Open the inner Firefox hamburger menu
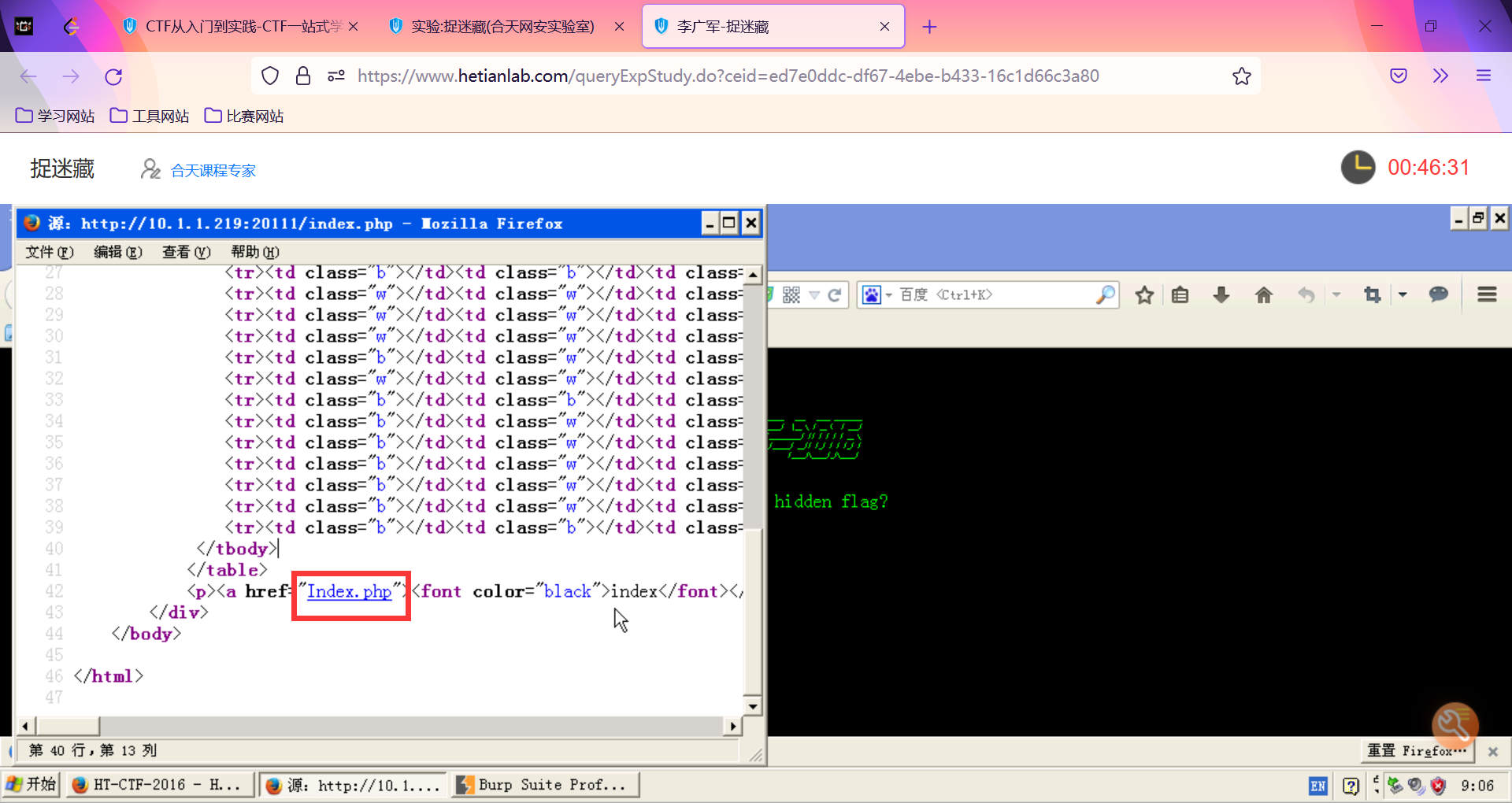 (1487, 295)
